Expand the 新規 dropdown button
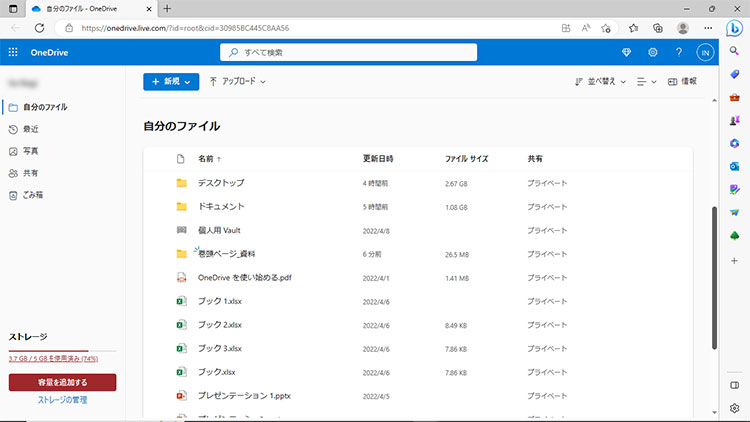The width and height of the screenshot is (750, 422). [x=171, y=81]
